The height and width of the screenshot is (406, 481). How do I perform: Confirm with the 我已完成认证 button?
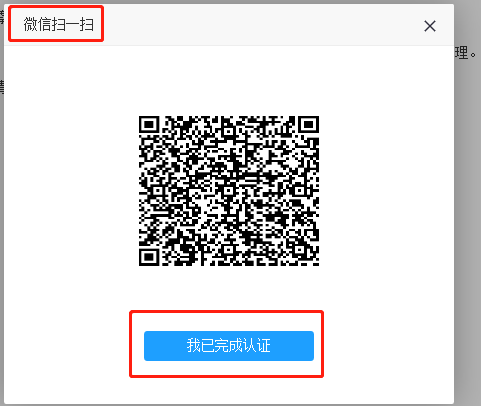pos(229,346)
